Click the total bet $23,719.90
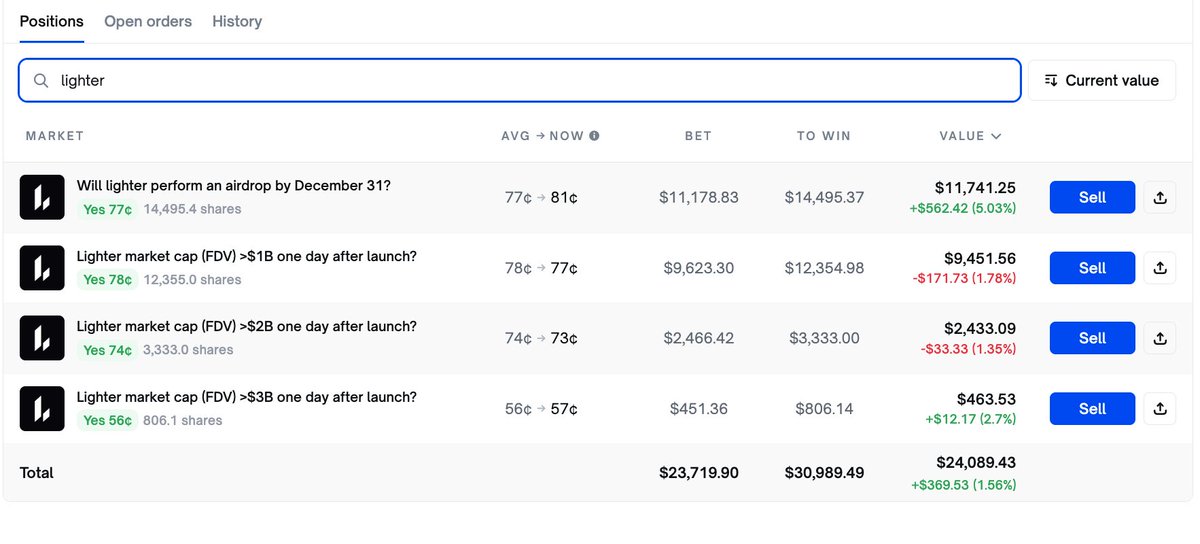This screenshot has height=544, width=1200. (x=699, y=472)
